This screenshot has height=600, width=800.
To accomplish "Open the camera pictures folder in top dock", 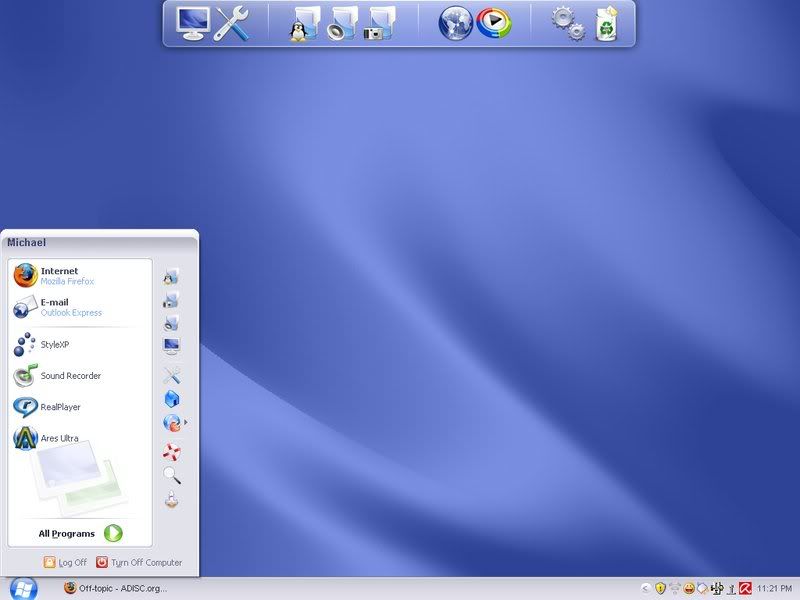I will click(380, 23).
